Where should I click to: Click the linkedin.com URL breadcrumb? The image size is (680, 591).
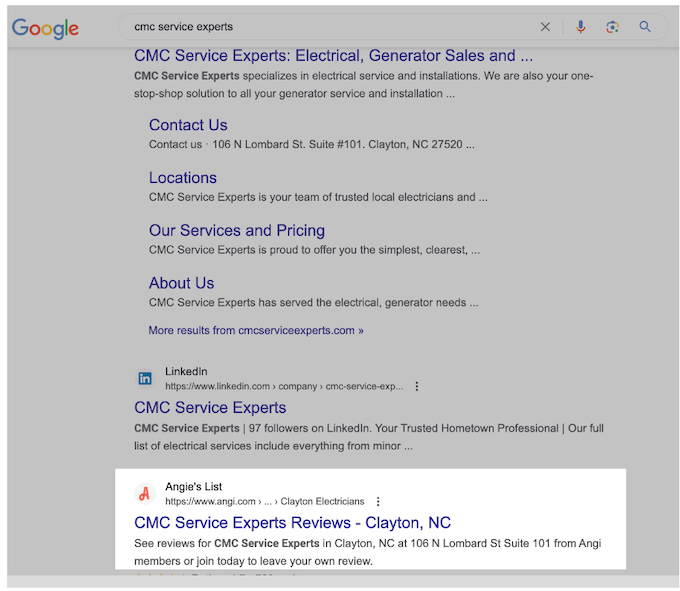284,386
